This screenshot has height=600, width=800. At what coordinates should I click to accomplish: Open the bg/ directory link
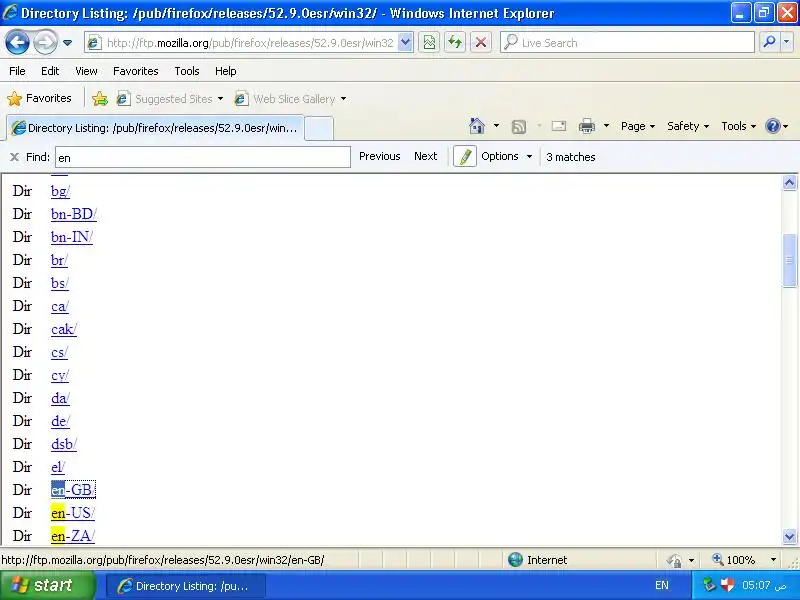click(x=60, y=191)
